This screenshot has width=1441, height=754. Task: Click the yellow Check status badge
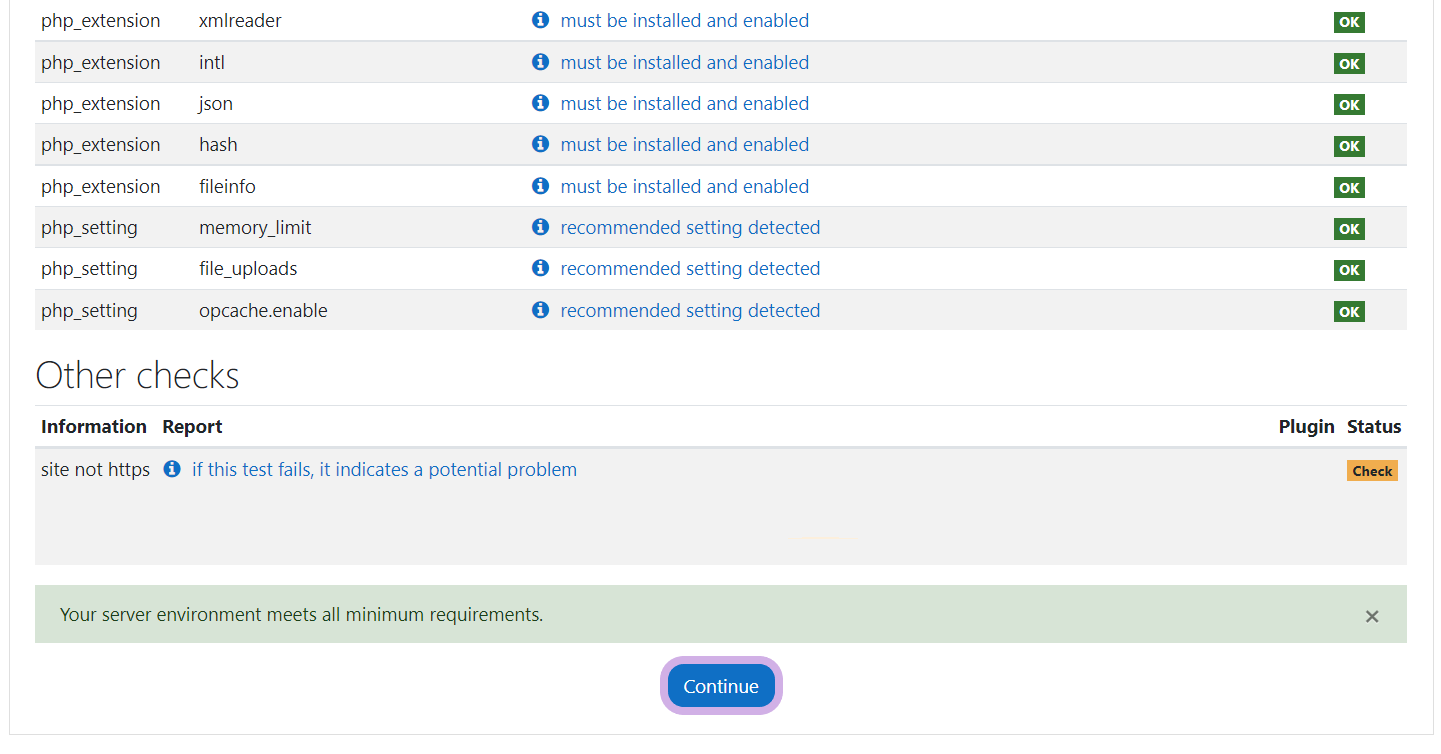coord(1371,471)
